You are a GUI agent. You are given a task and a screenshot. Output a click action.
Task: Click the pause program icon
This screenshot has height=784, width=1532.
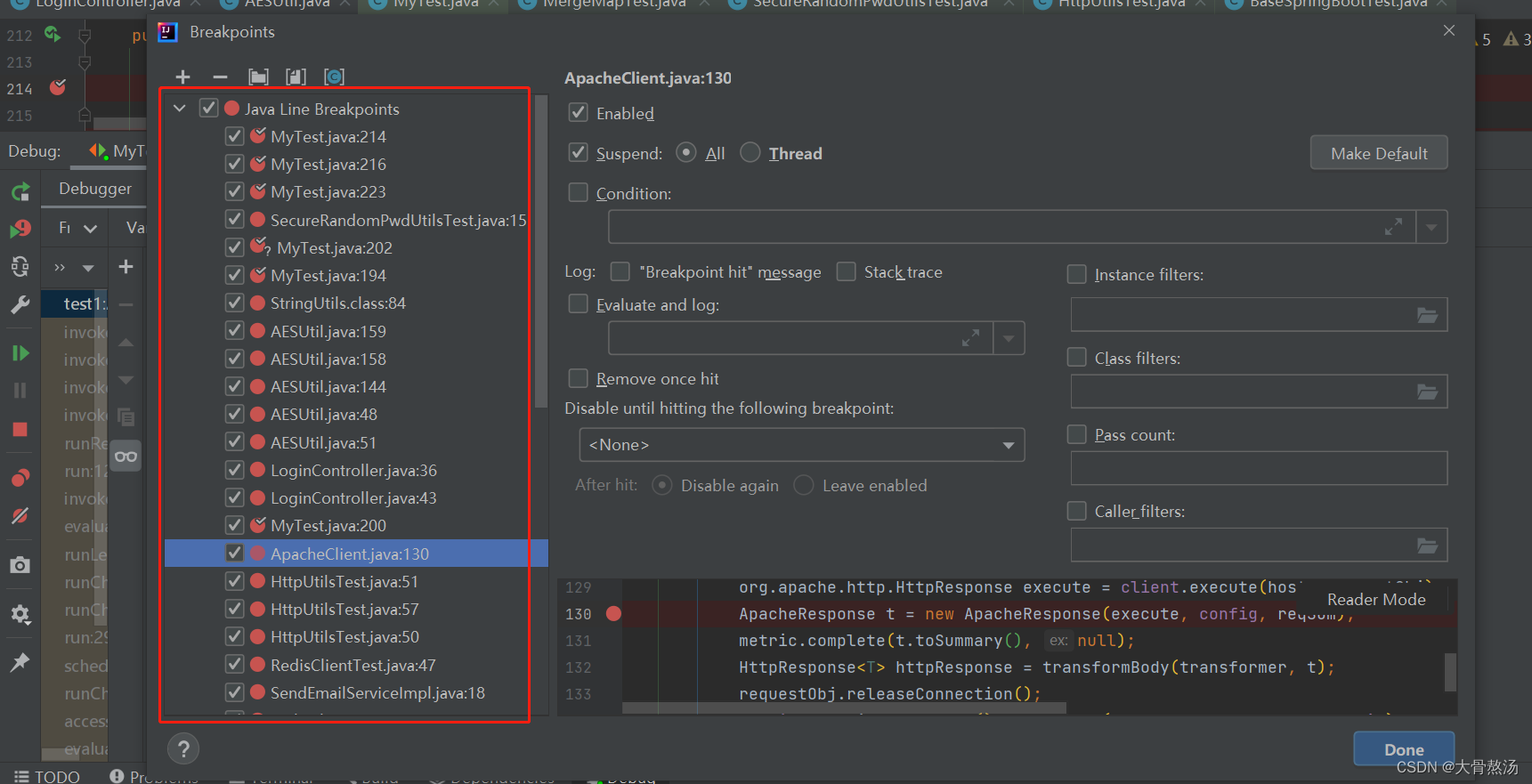(x=20, y=391)
